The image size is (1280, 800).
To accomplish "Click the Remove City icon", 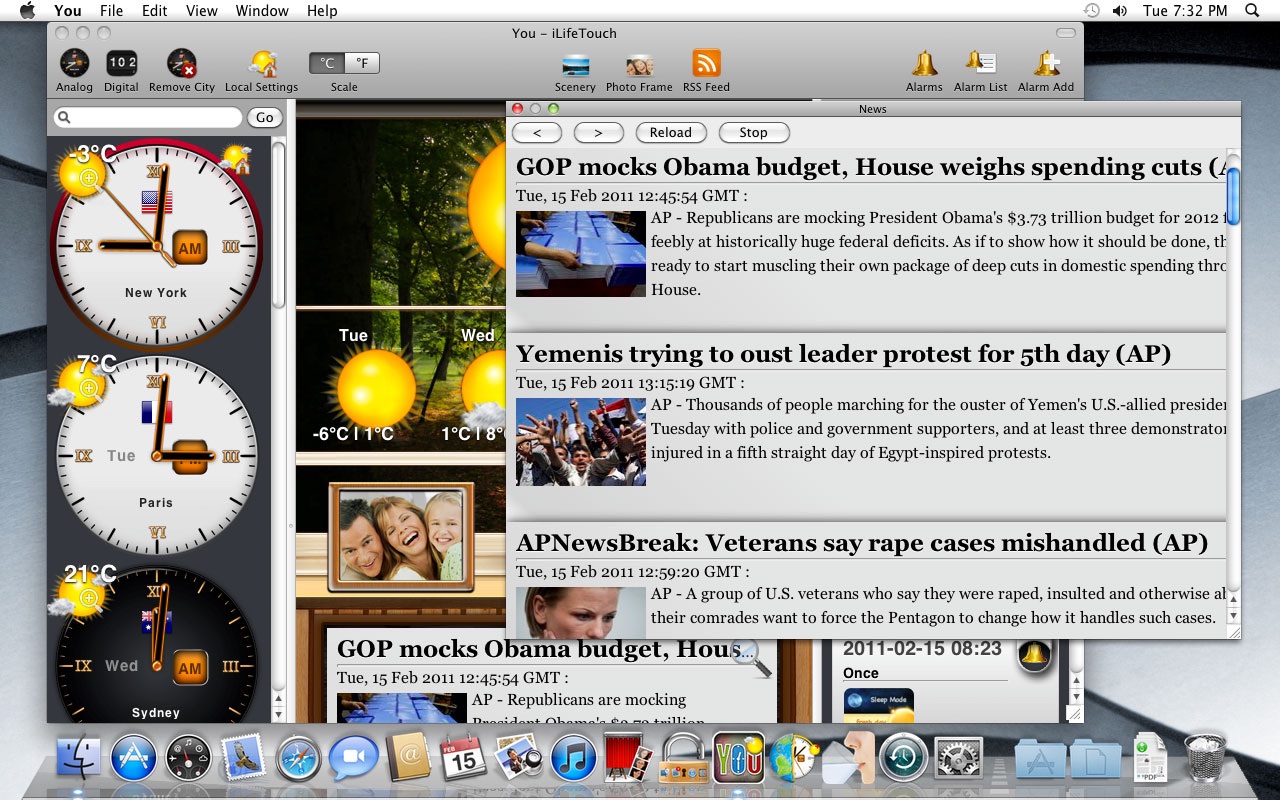I will tap(182, 64).
